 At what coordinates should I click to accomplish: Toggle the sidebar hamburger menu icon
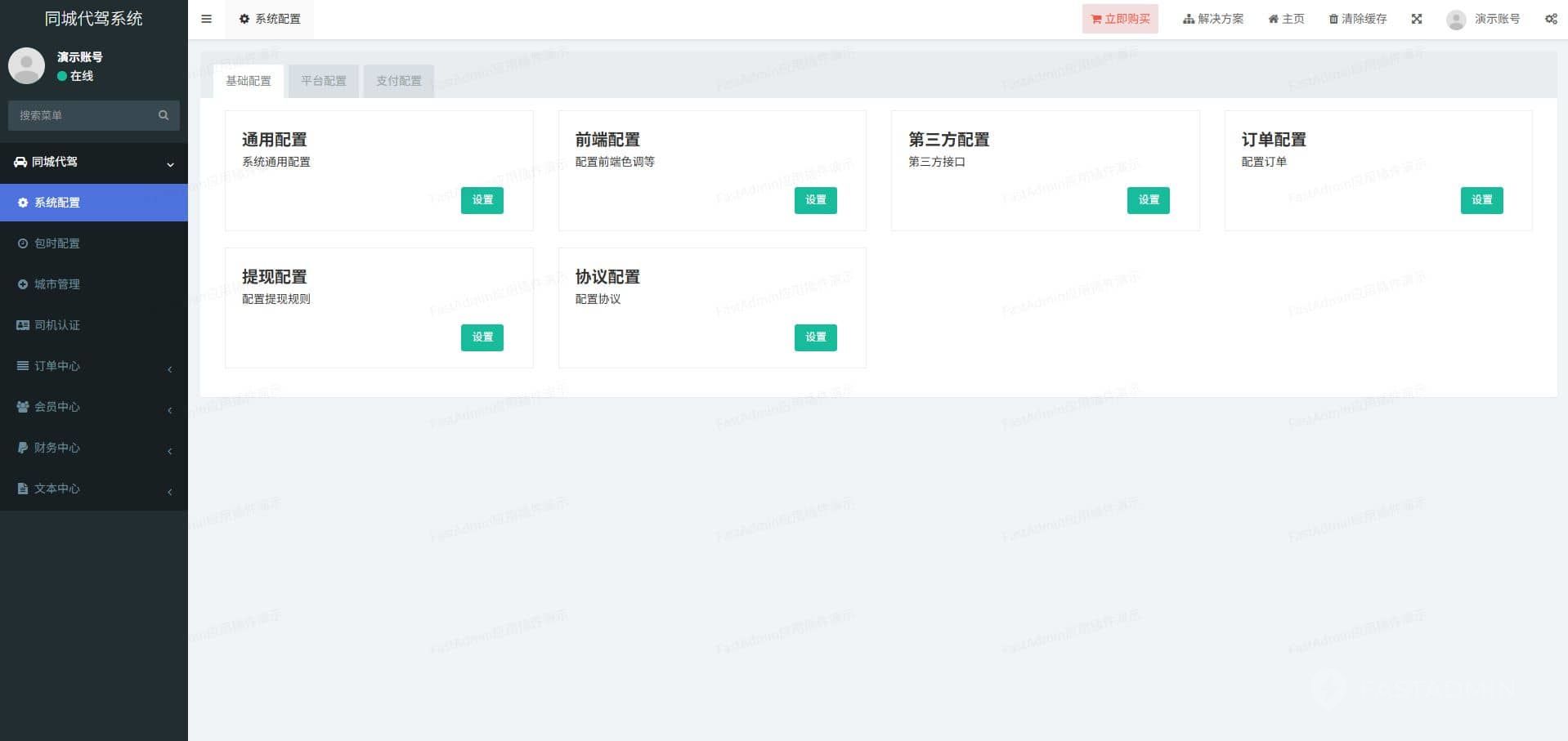[x=206, y=19]
